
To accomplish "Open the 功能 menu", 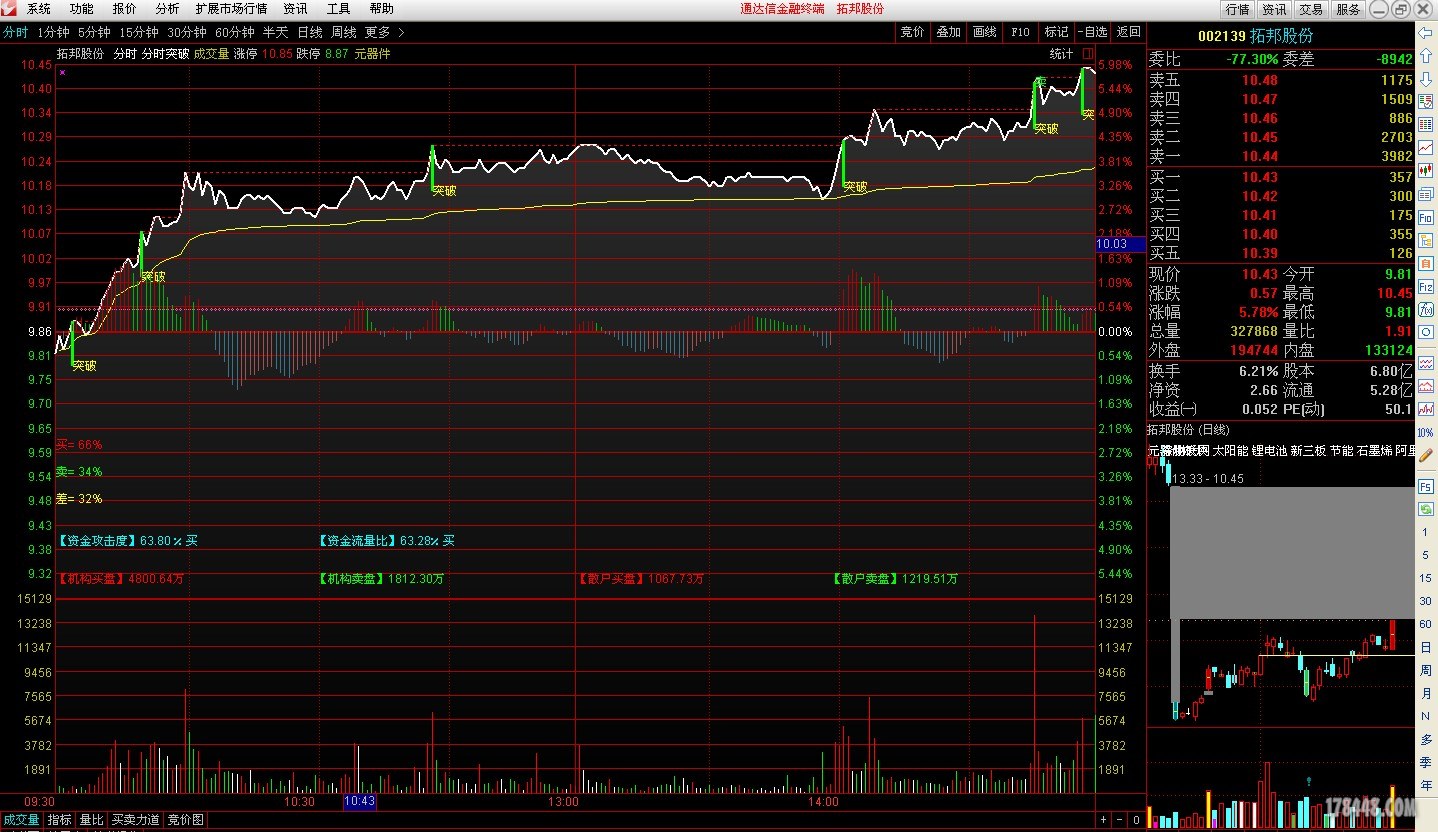I will [82, 8].
